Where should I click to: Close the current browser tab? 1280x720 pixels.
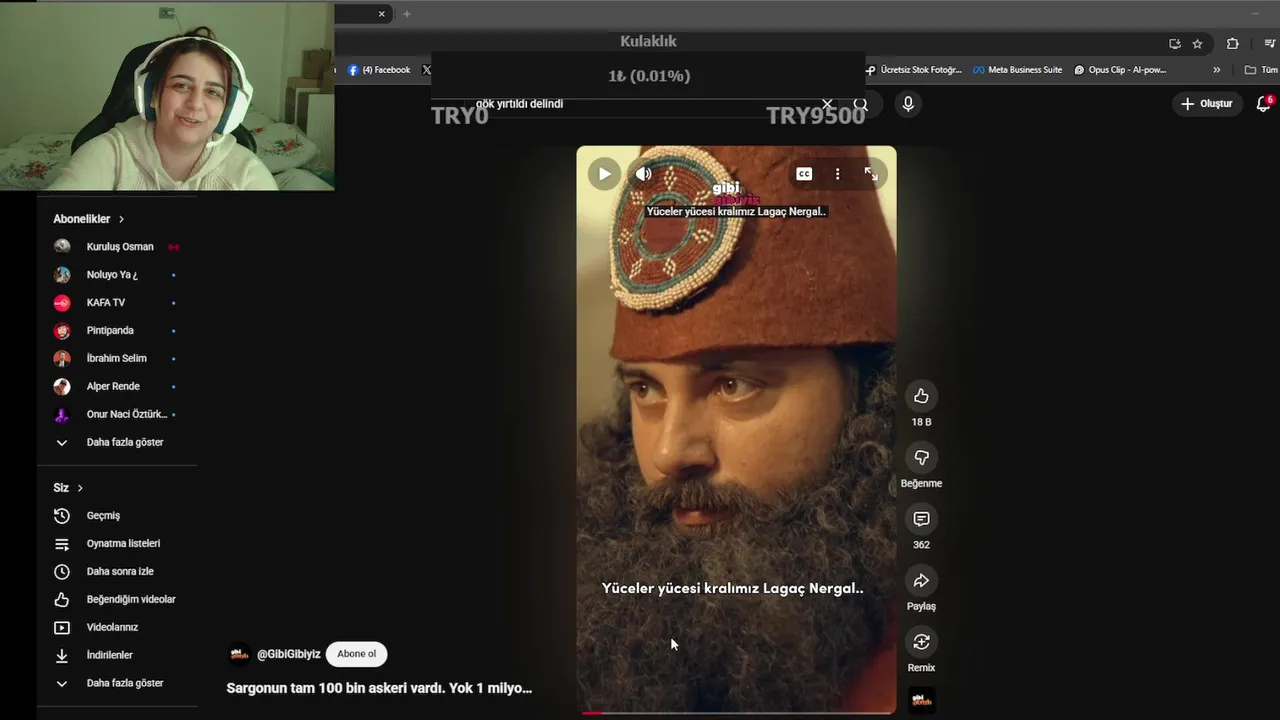381,14
